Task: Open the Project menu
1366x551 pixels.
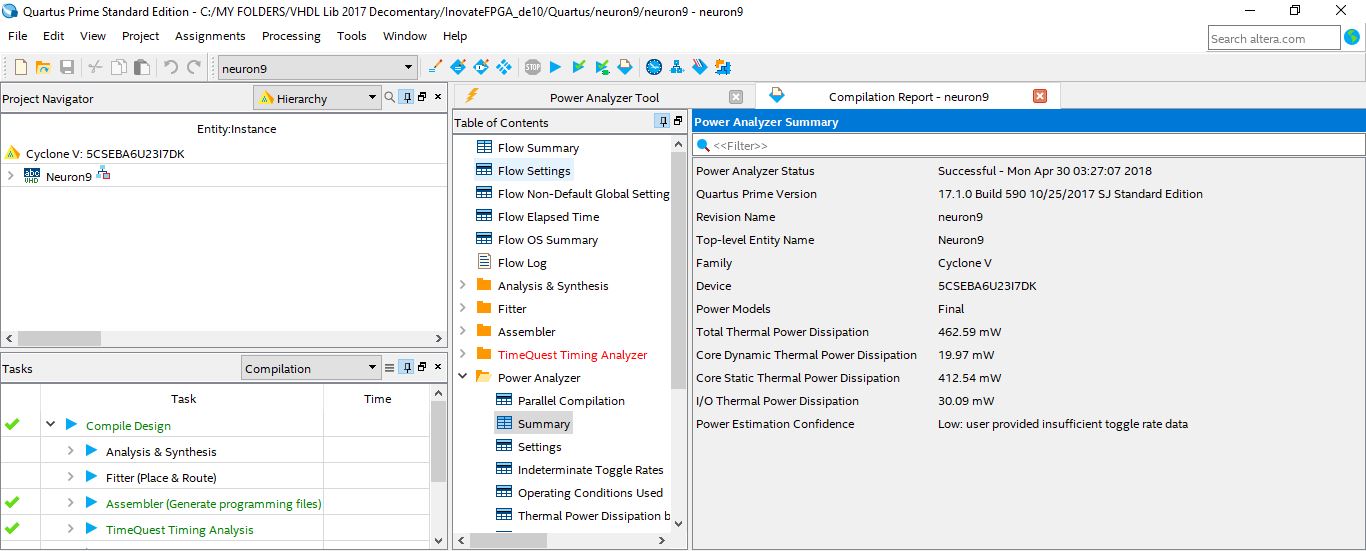Action: coord(140,36)
